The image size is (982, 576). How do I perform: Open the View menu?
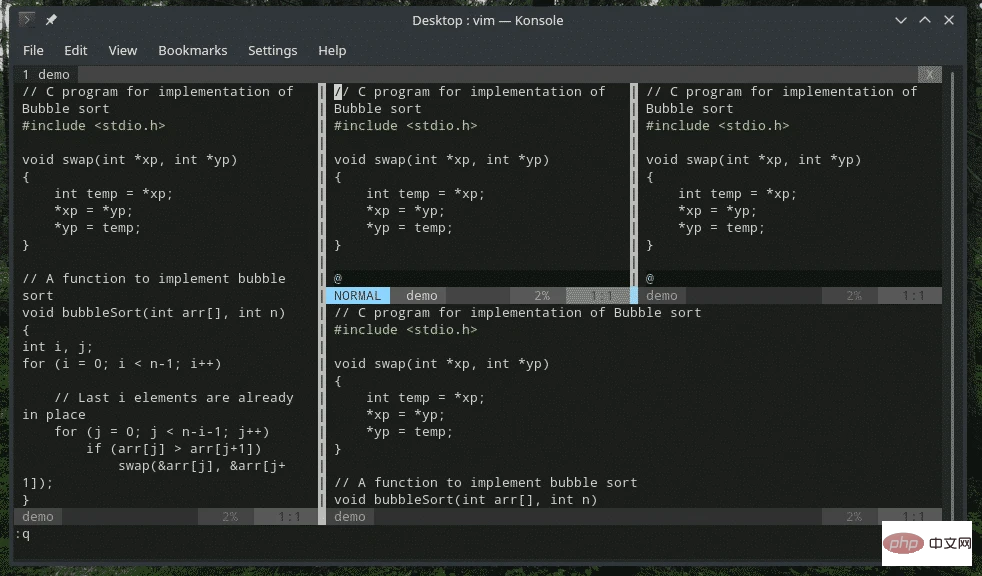123,50
